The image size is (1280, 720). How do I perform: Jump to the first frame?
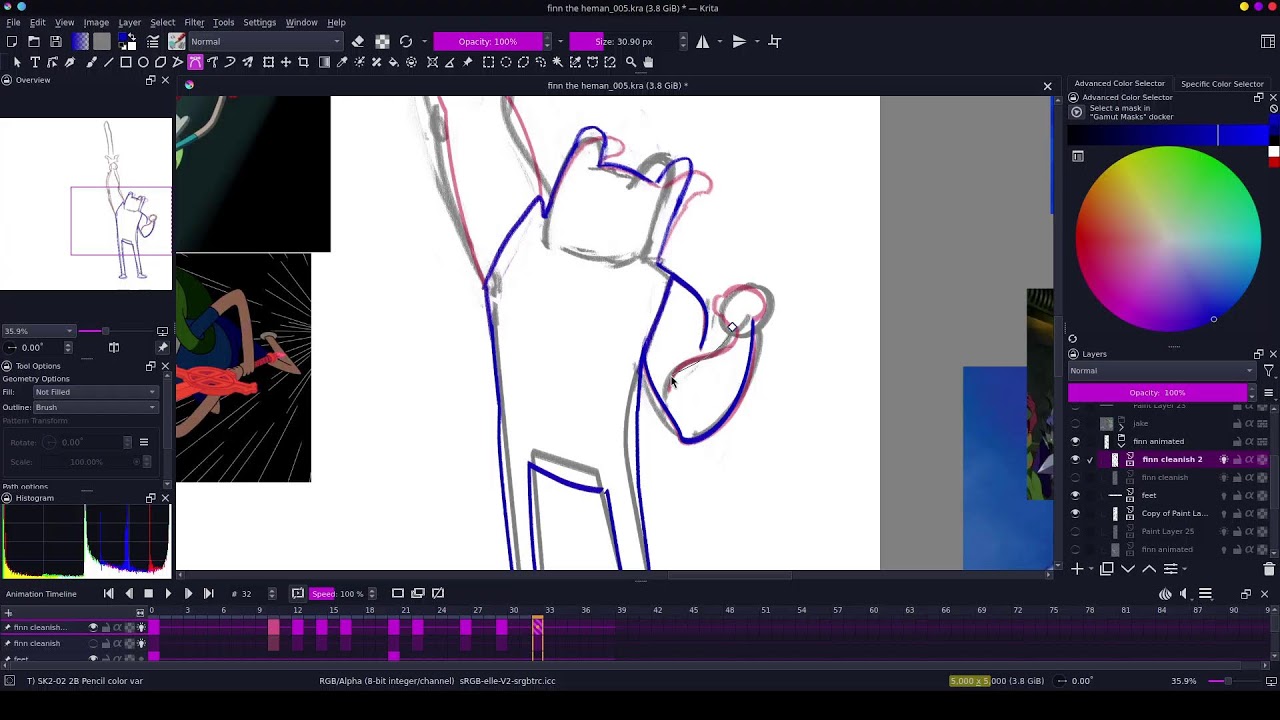coord(108,594)
